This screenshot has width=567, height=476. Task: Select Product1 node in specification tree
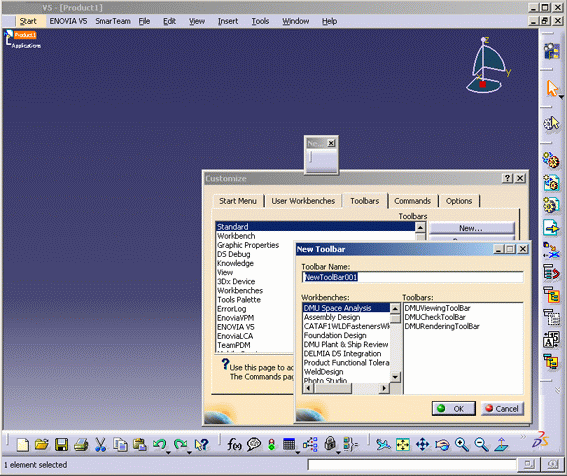(25, 35)
